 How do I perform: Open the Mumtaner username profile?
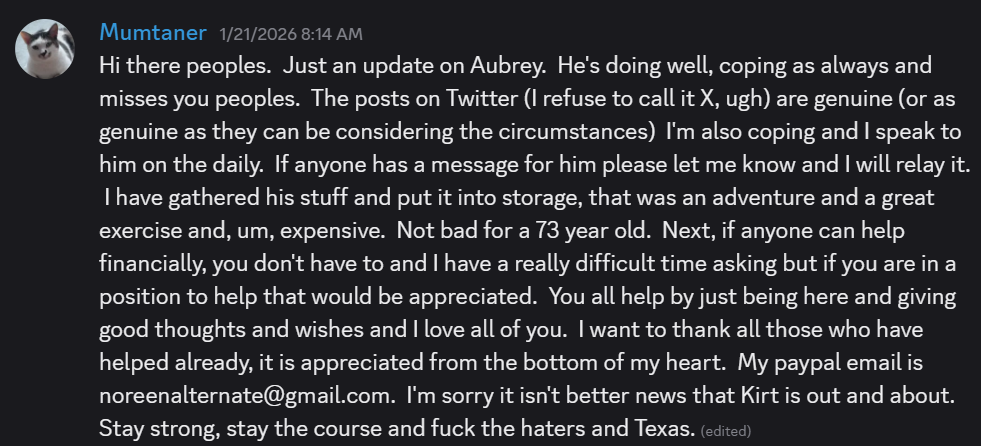tap(152, 33)
